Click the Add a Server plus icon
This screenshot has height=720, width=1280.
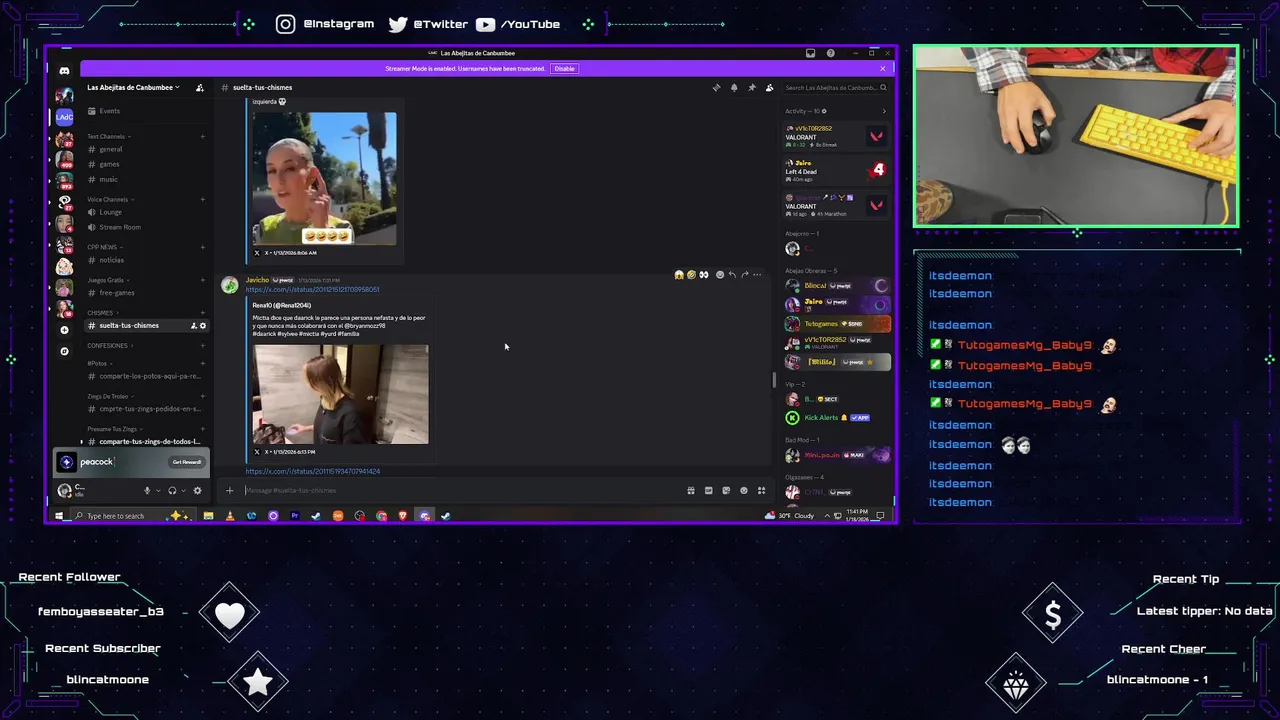pos(64,330)
